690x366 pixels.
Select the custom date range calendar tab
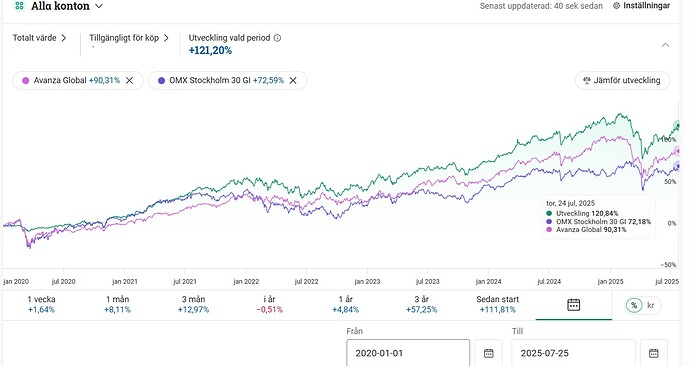(x=573, y=305)
